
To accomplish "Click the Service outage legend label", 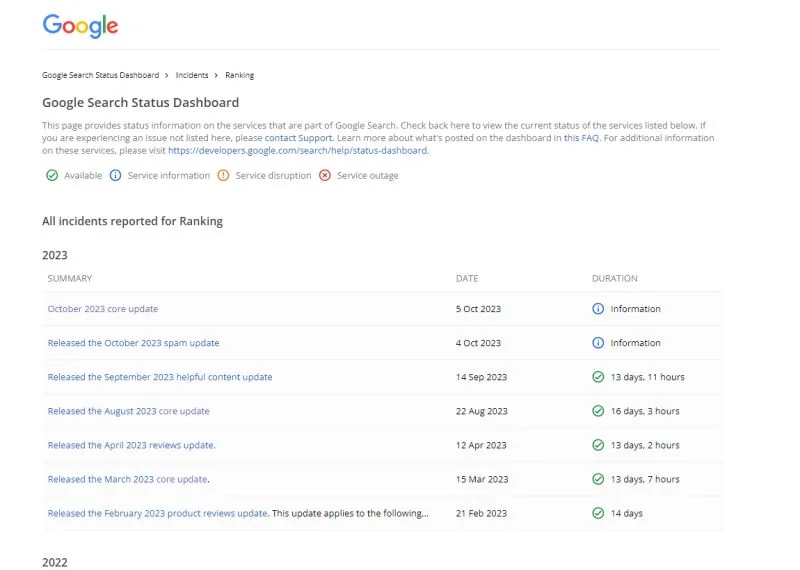I will tap(367, 176).
